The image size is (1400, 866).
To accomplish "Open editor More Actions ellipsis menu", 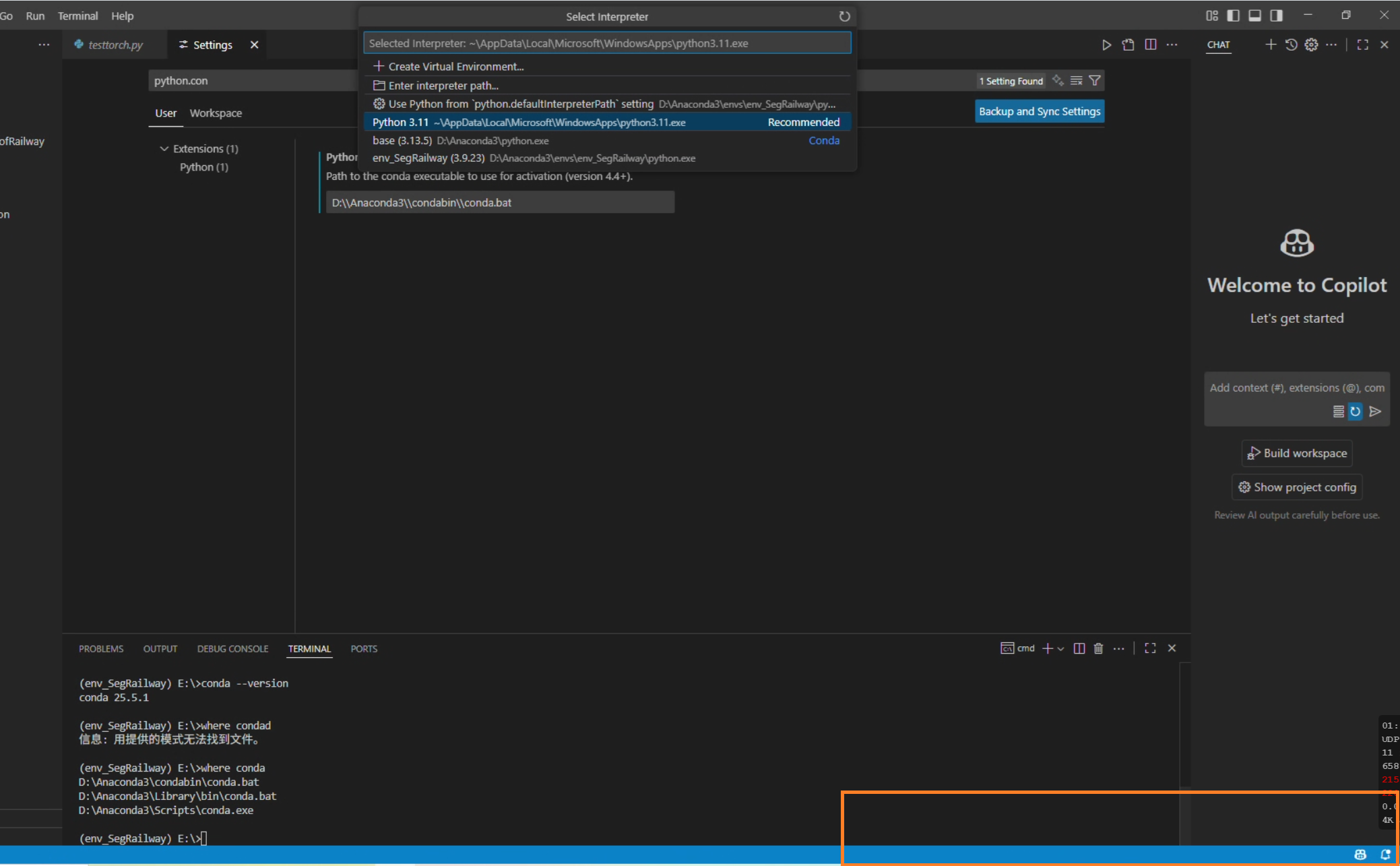I will tap(1172, 44).
